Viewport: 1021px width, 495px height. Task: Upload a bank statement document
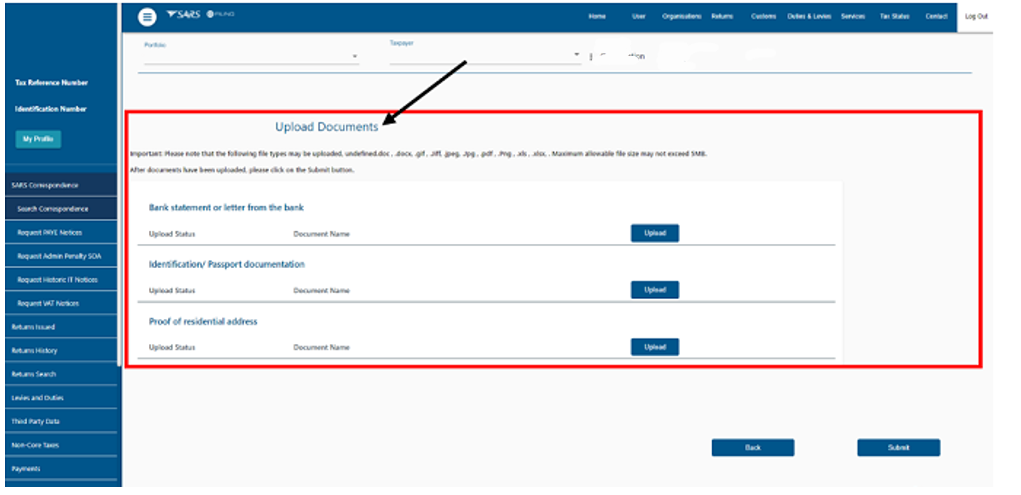tap(654, 233)
